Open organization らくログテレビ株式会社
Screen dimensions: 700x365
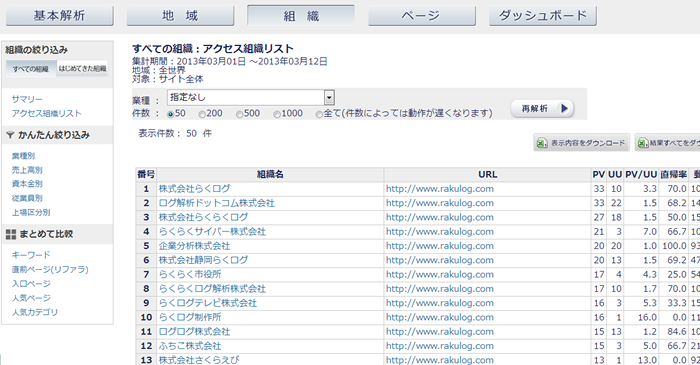[x=208, y=303]
